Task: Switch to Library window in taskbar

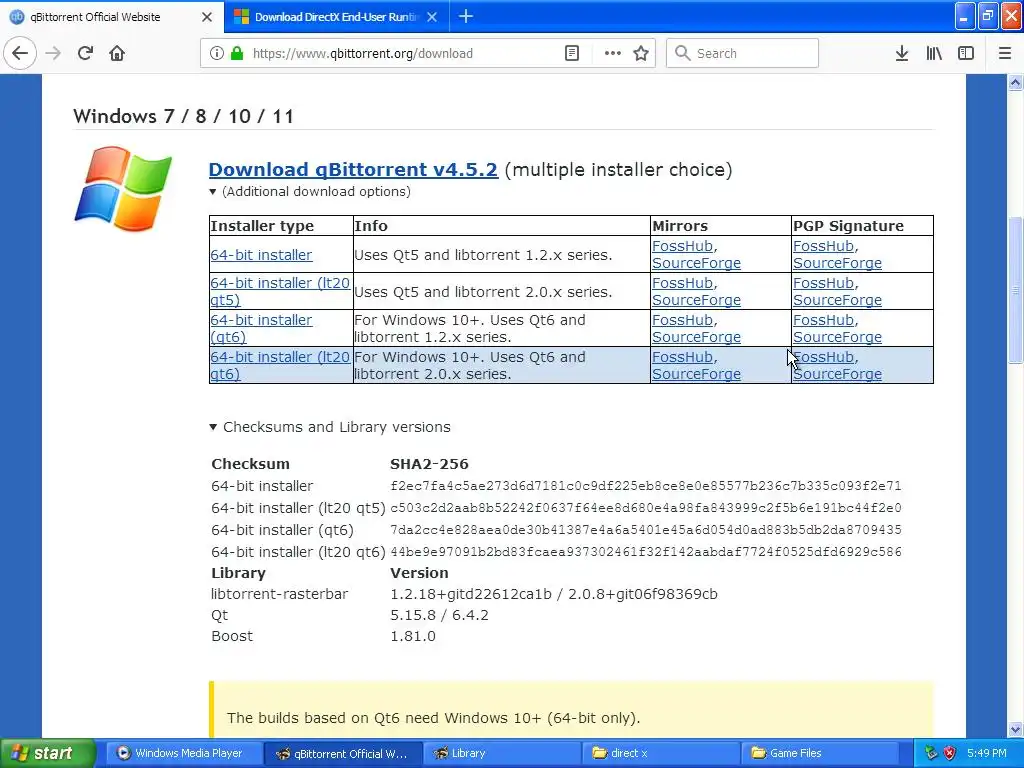Action: click(501, 753)
